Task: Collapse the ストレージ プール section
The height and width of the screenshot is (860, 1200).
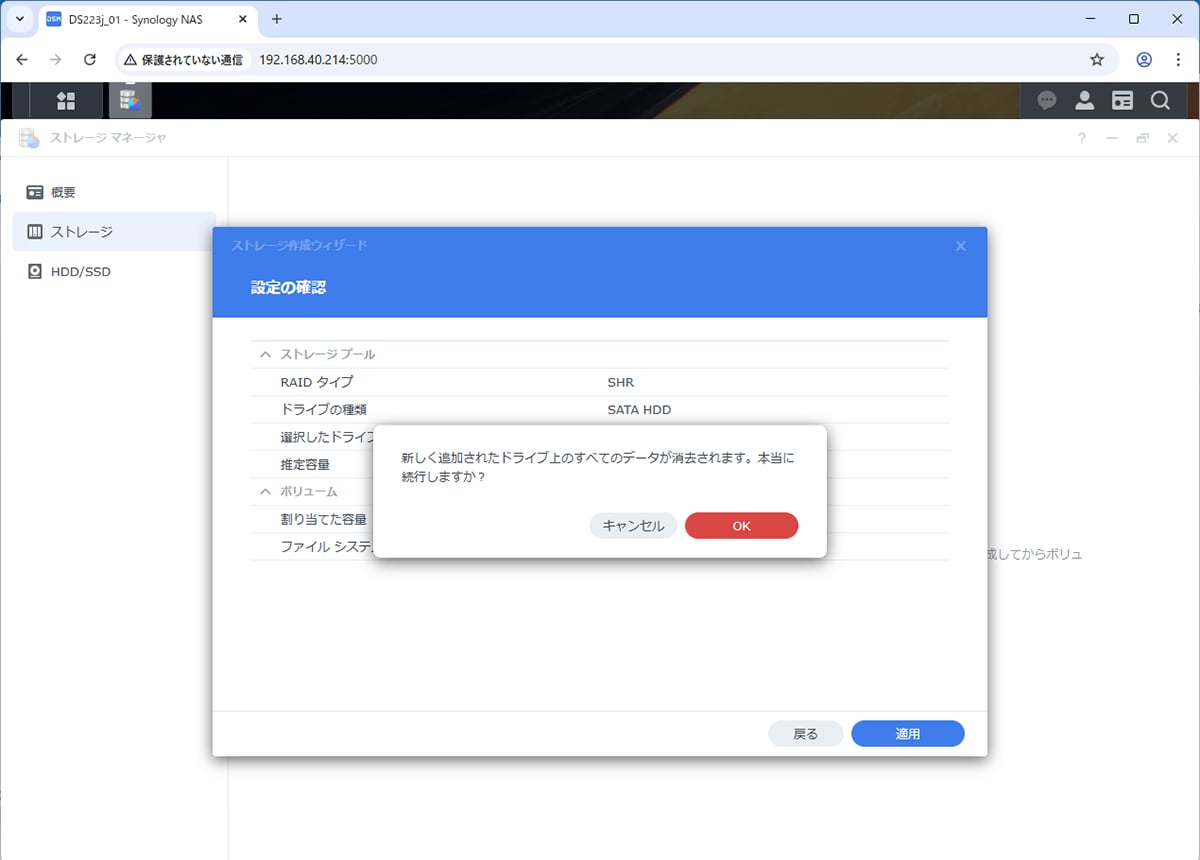Action: 266,355
